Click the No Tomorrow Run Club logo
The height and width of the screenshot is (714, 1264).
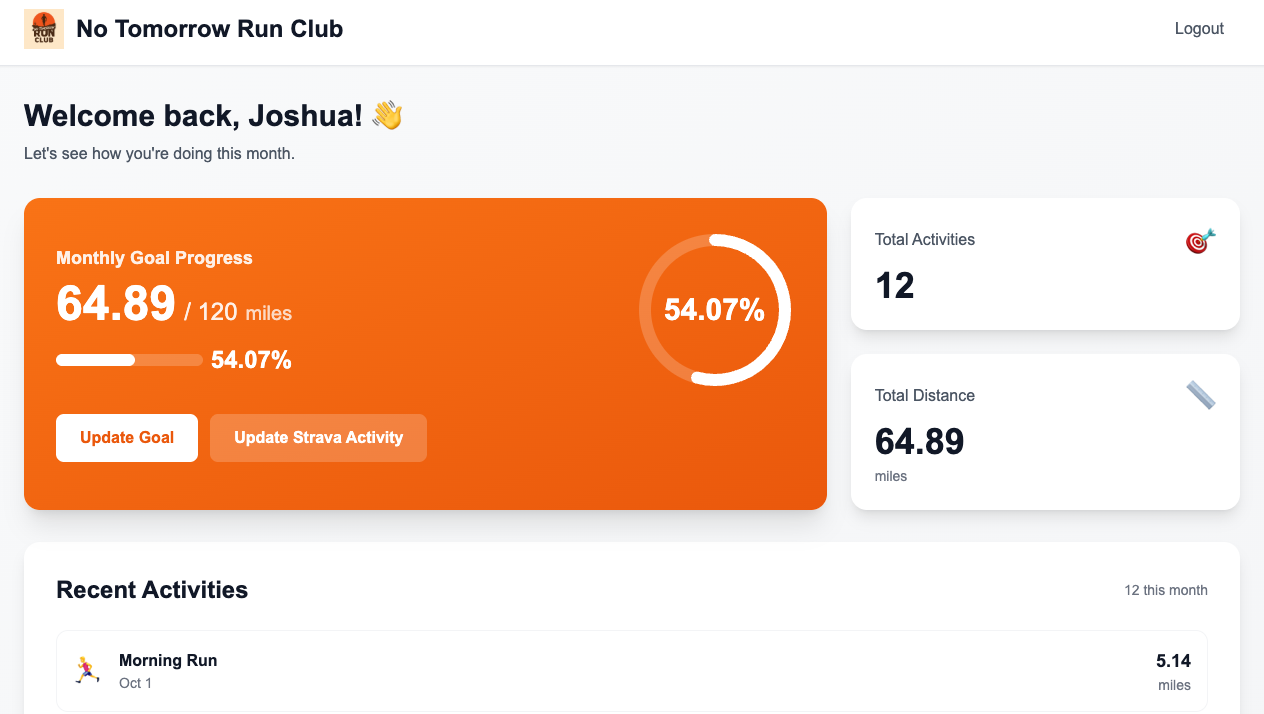point(43,29)
